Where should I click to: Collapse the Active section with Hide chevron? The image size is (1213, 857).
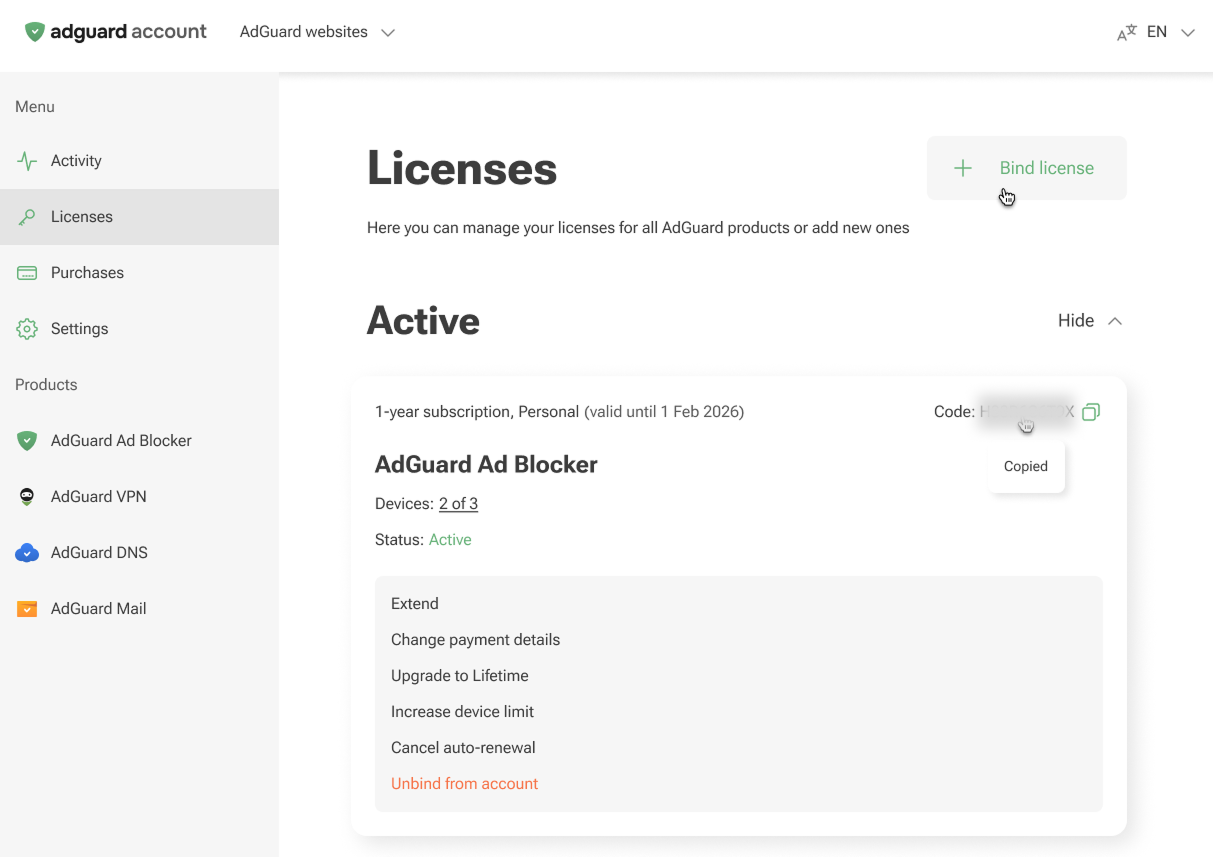1115,321
